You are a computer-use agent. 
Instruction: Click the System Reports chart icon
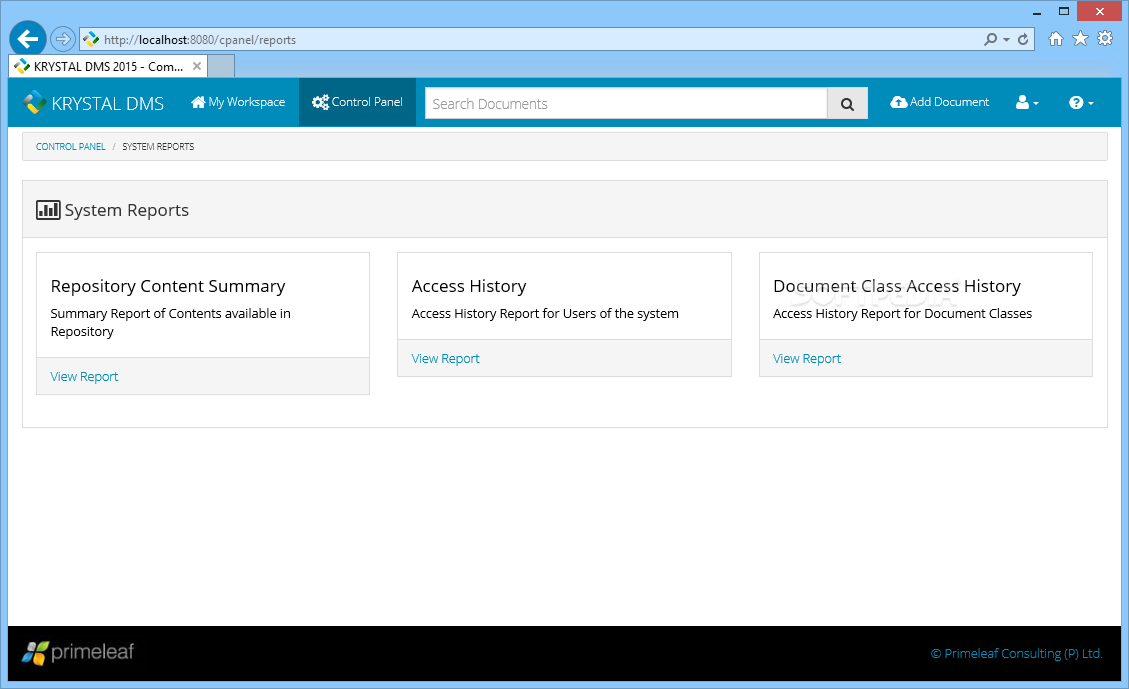pos(48,210)
